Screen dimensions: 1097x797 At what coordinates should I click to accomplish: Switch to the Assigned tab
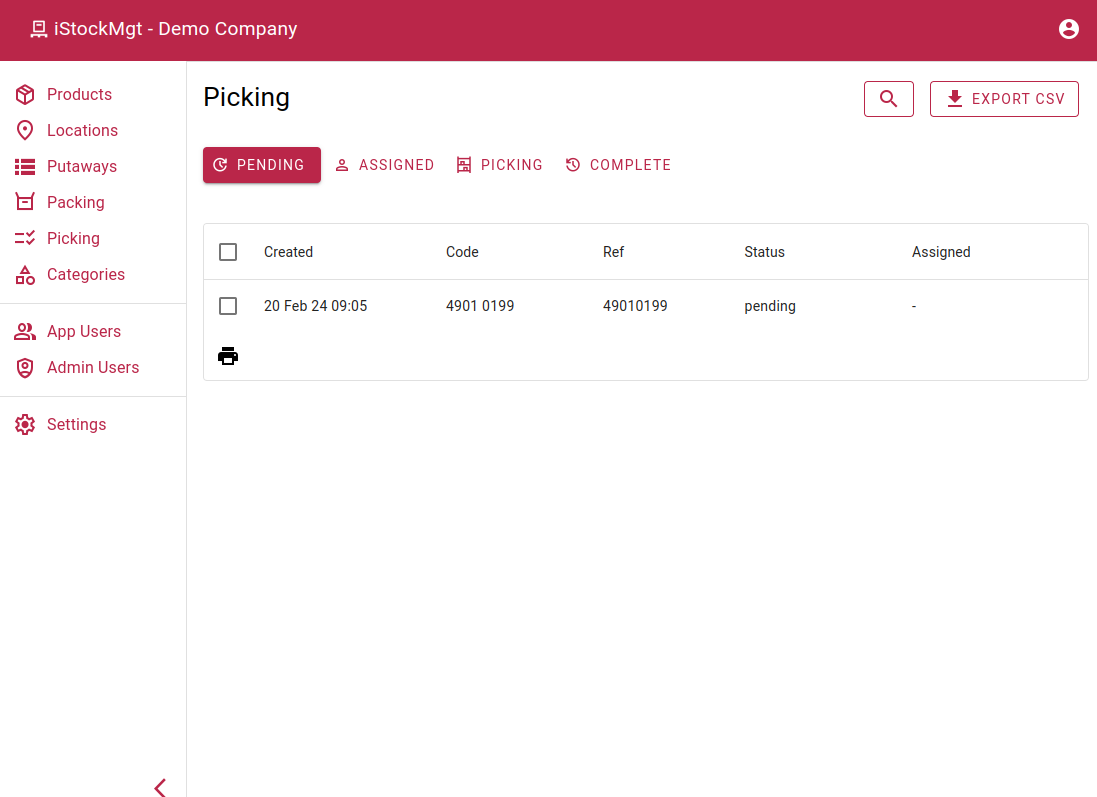pos(384,165)
